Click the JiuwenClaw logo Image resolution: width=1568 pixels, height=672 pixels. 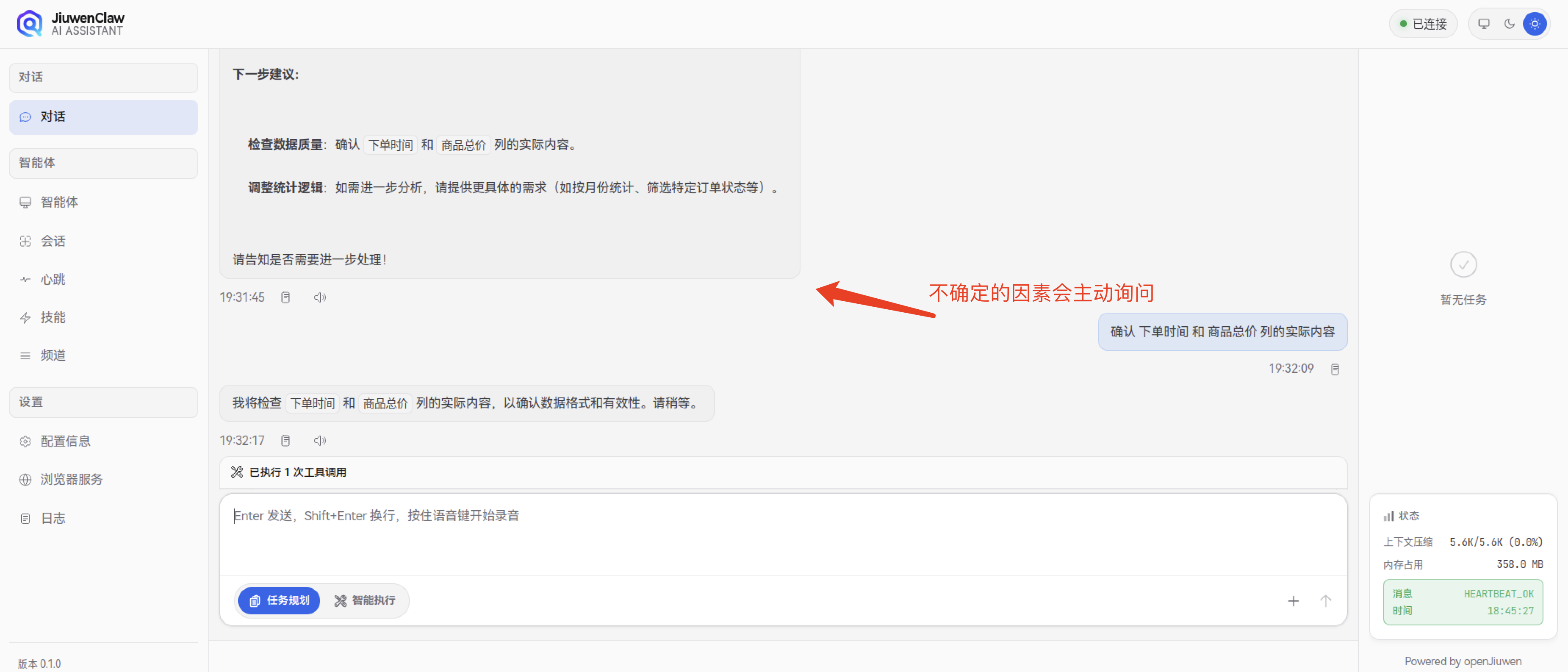29,23
